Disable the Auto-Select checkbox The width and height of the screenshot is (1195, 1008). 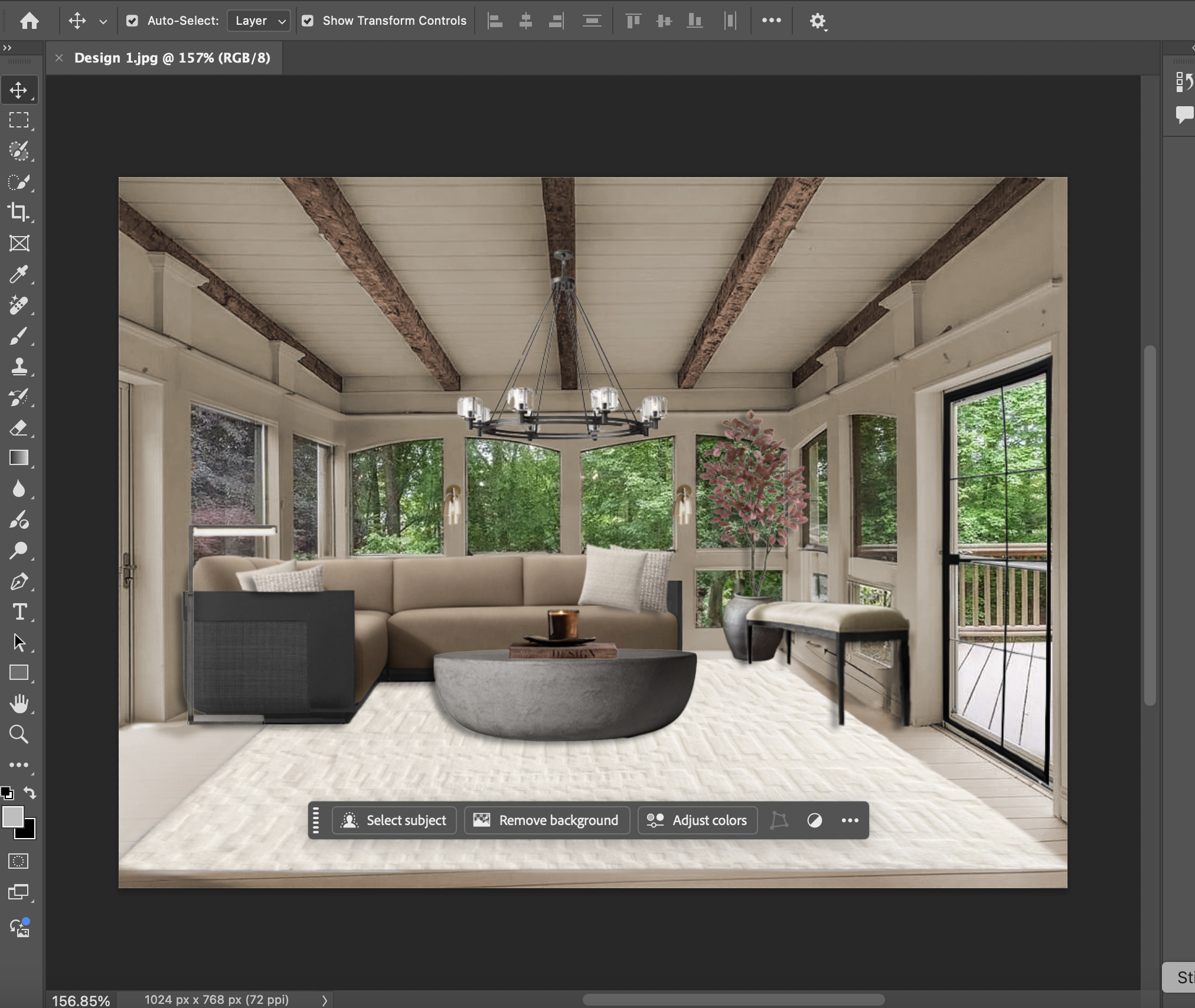(x=132, y=21)
